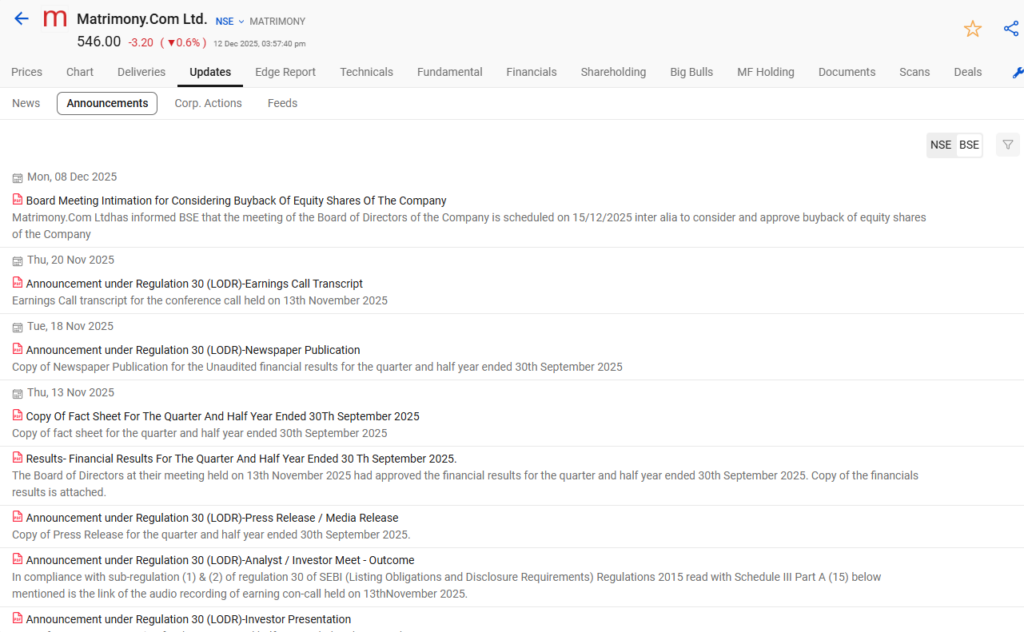
Task: Open the announcements filter funnel
Action: [x=1008, y=145]
